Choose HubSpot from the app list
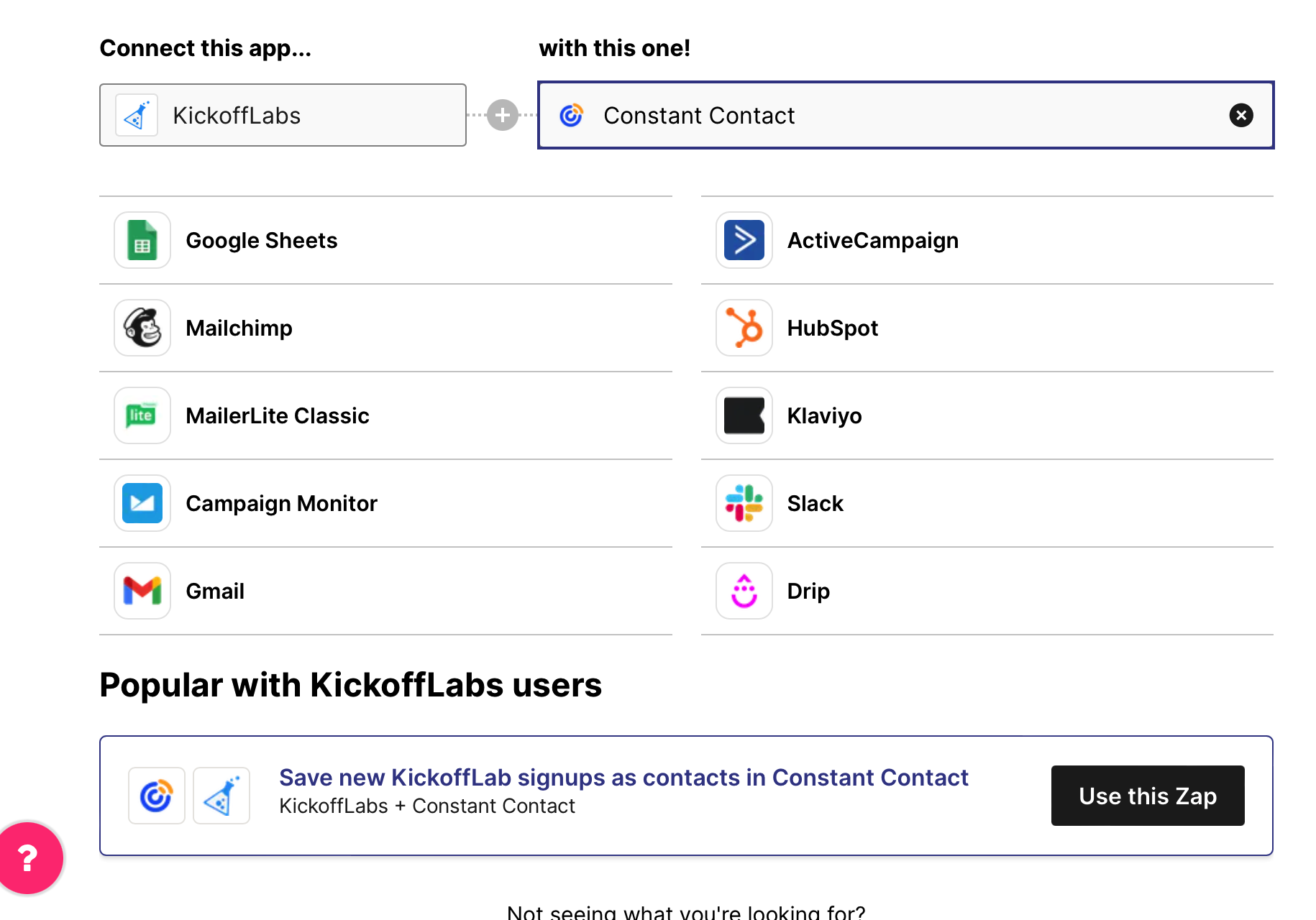Viewport: 1316px width, 920px height. 987,328
